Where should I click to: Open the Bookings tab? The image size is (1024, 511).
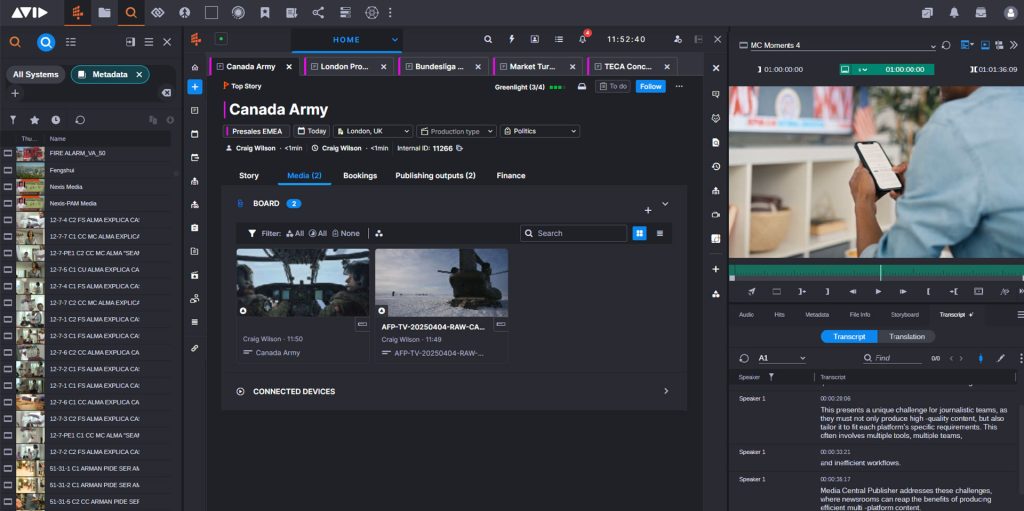(360, 176)
